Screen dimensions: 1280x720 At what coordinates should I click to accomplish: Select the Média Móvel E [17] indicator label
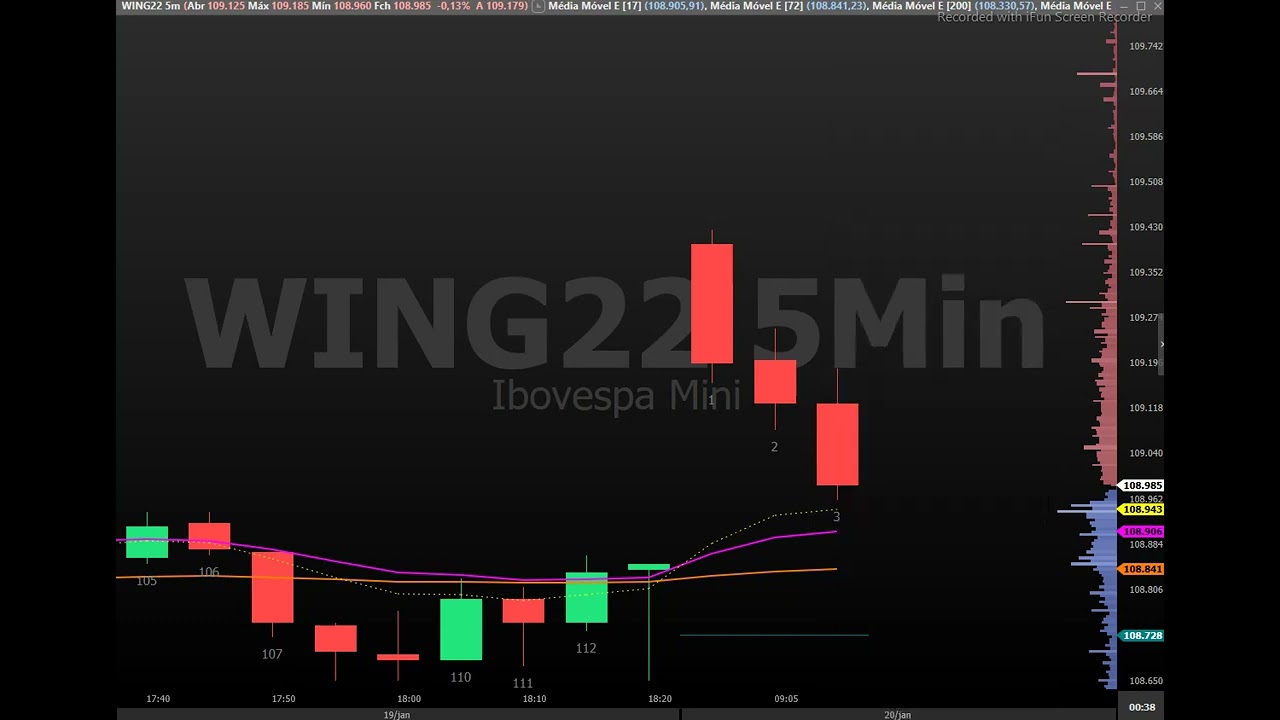(594, 6)
